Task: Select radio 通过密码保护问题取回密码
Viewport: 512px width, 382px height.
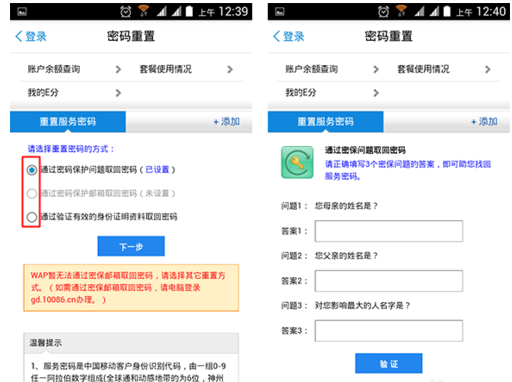Action: pyautogui.click(x=32, y=170)
